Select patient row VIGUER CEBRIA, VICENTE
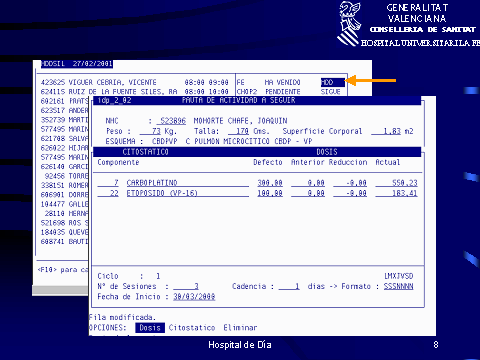Viewport: 480px width, 360px height. point(135,82)
